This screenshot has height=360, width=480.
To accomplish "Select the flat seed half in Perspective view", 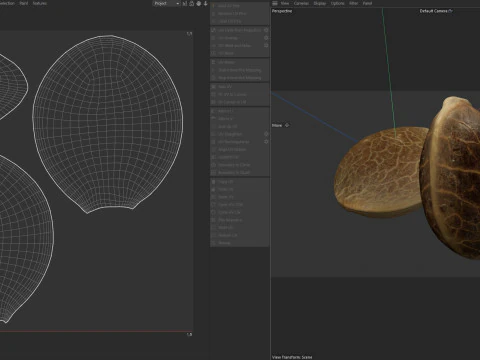I will point(378,172).
